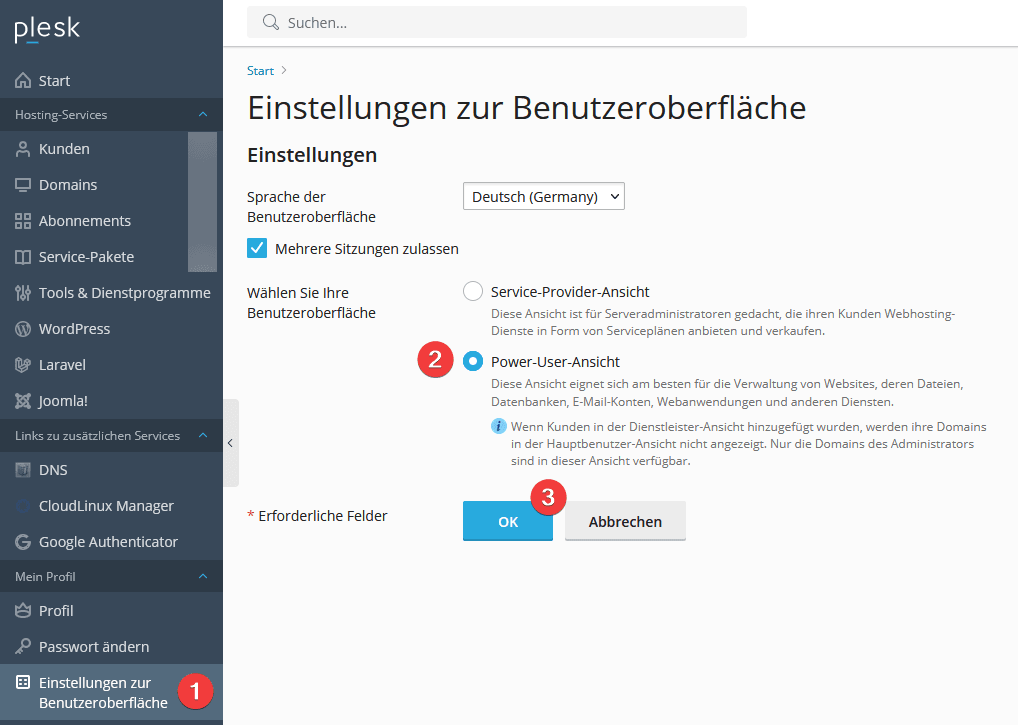This screenshot has width=1018, height=725.
Task: Click the Google Authenticator icon
Action: [x=23, y=542]
